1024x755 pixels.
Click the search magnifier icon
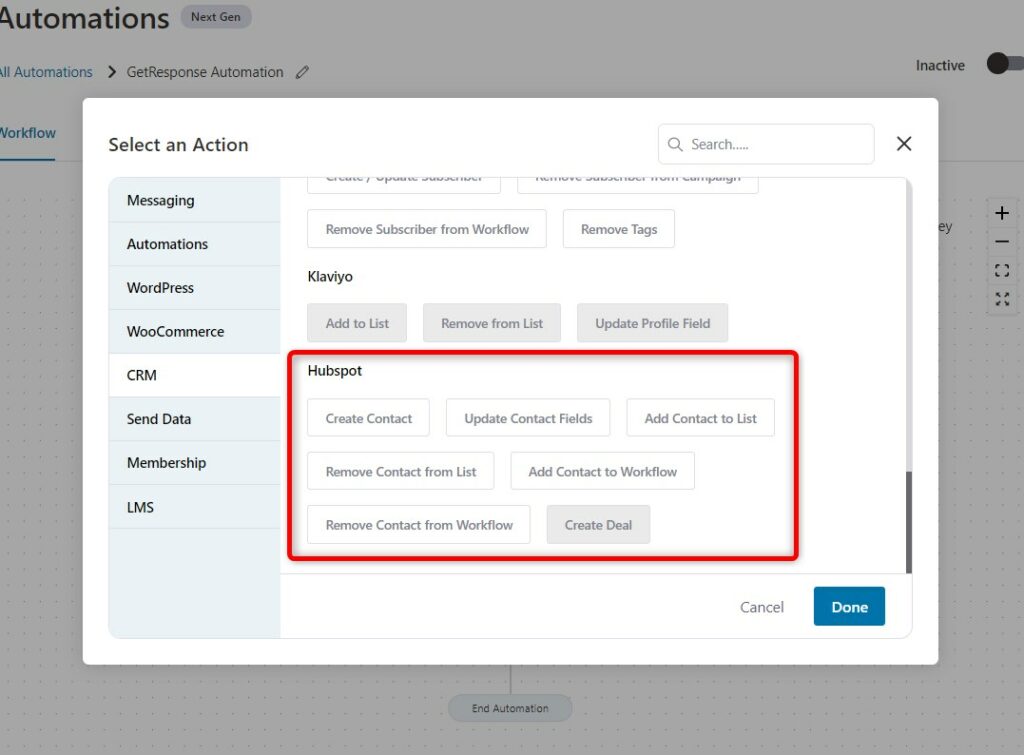click(675, 144)
